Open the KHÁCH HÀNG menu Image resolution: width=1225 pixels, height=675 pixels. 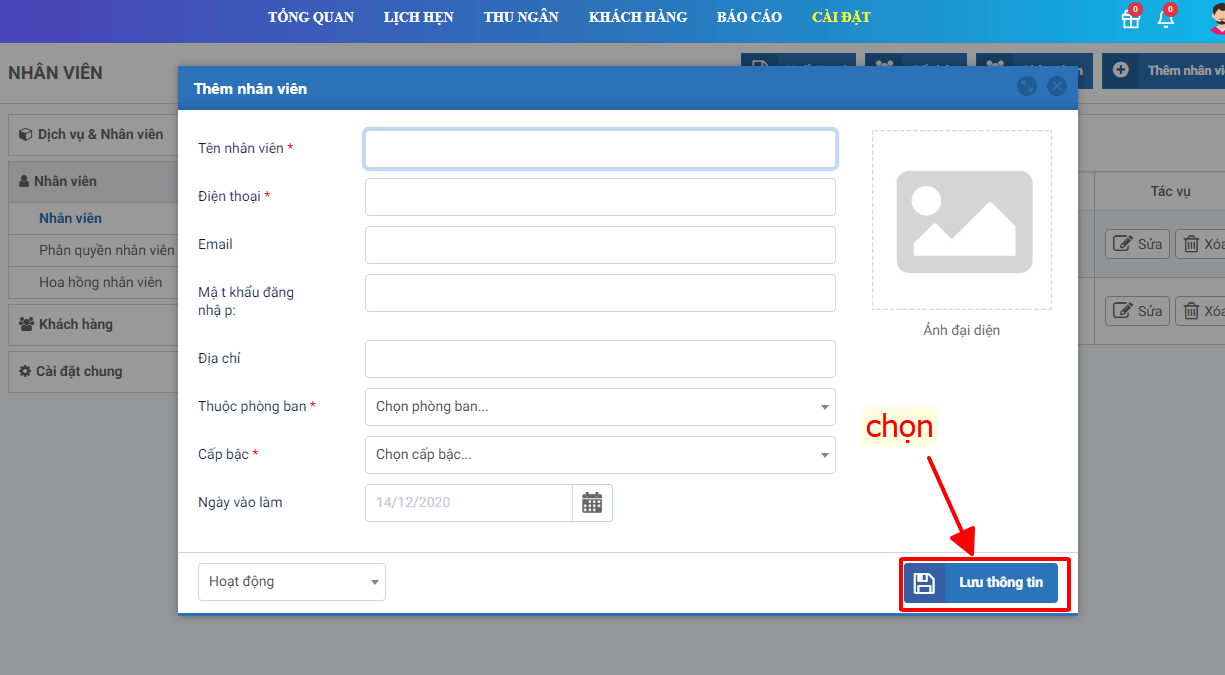[638, 17]
